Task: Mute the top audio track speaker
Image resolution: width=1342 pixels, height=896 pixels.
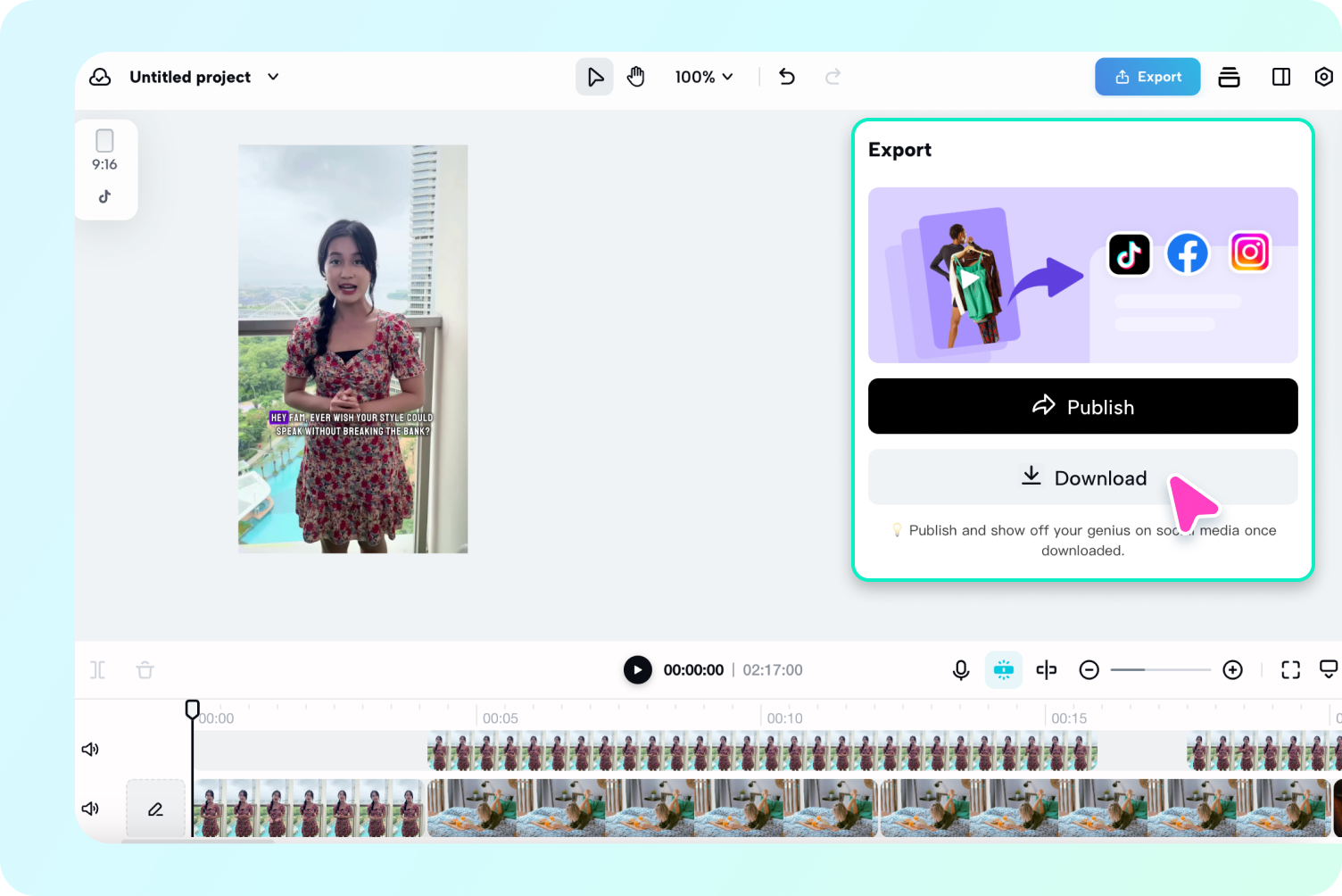Action: [89, 749]
